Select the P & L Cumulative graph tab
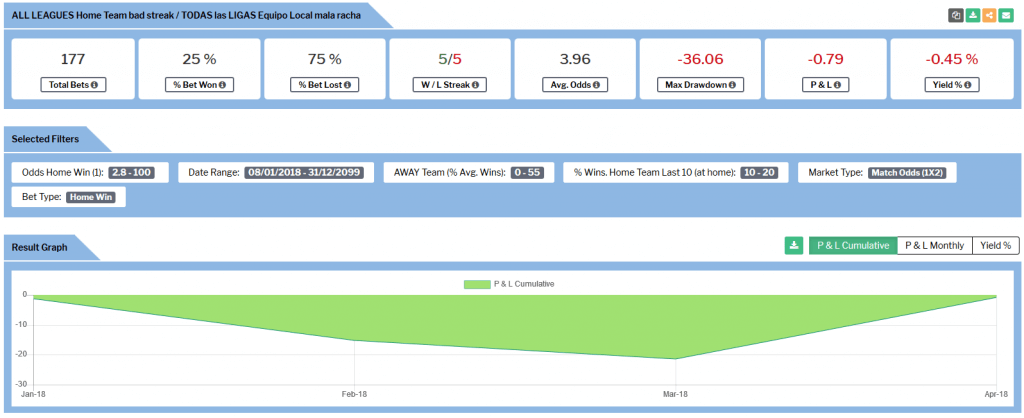Image resolution: width=1024 pixels, height=418 pixels. click(852, 245)
